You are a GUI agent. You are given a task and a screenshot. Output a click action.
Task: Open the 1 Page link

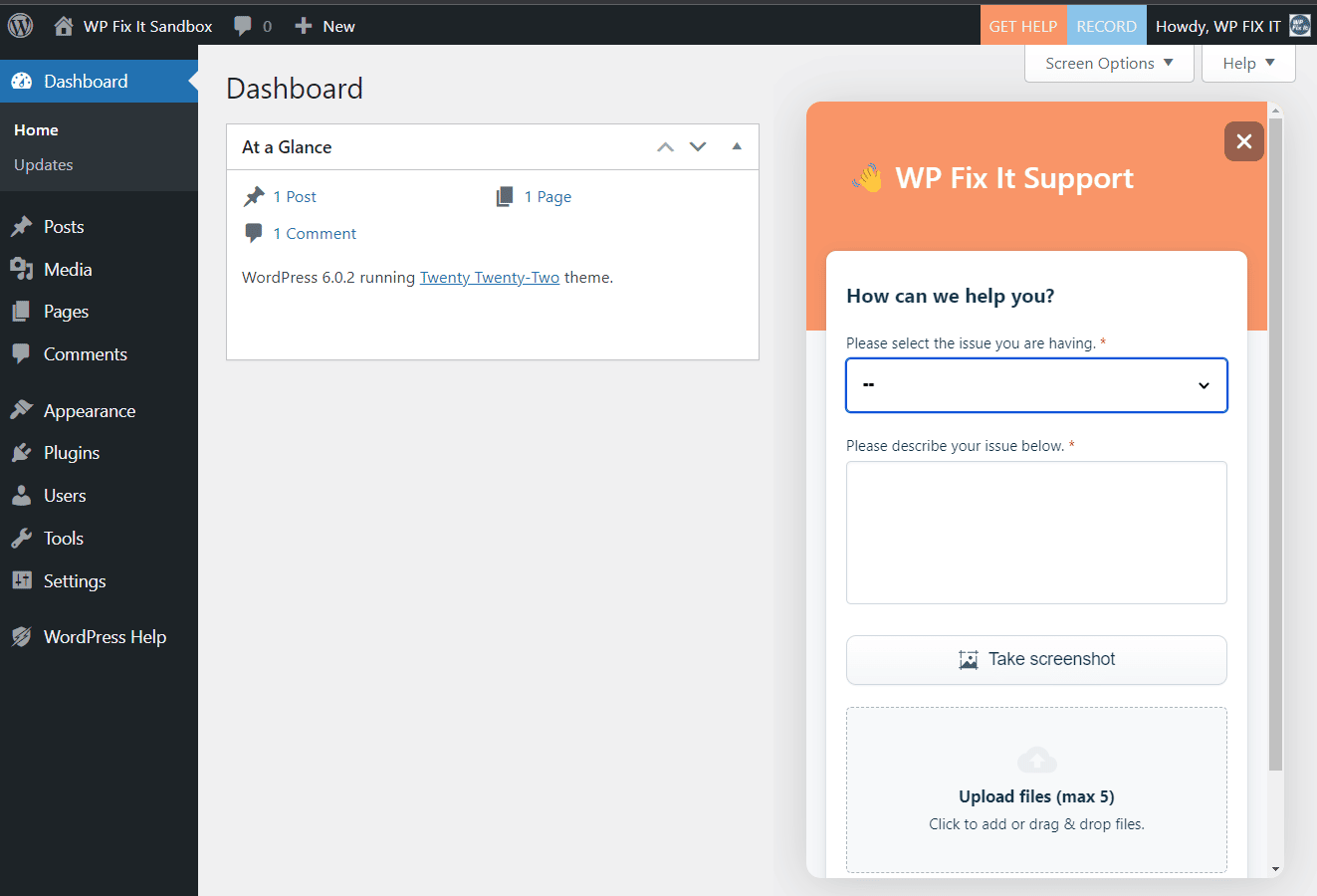coord(548,197)
